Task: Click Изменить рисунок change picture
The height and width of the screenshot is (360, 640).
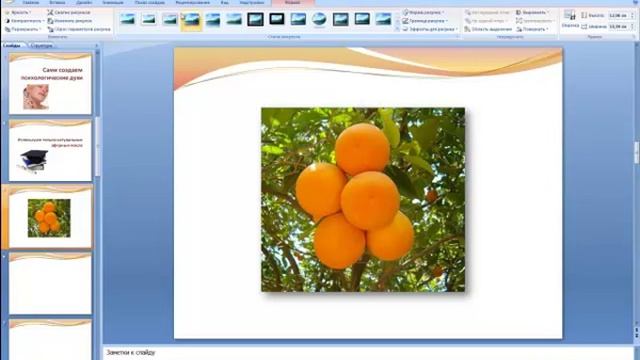Action: click(70, 21)
